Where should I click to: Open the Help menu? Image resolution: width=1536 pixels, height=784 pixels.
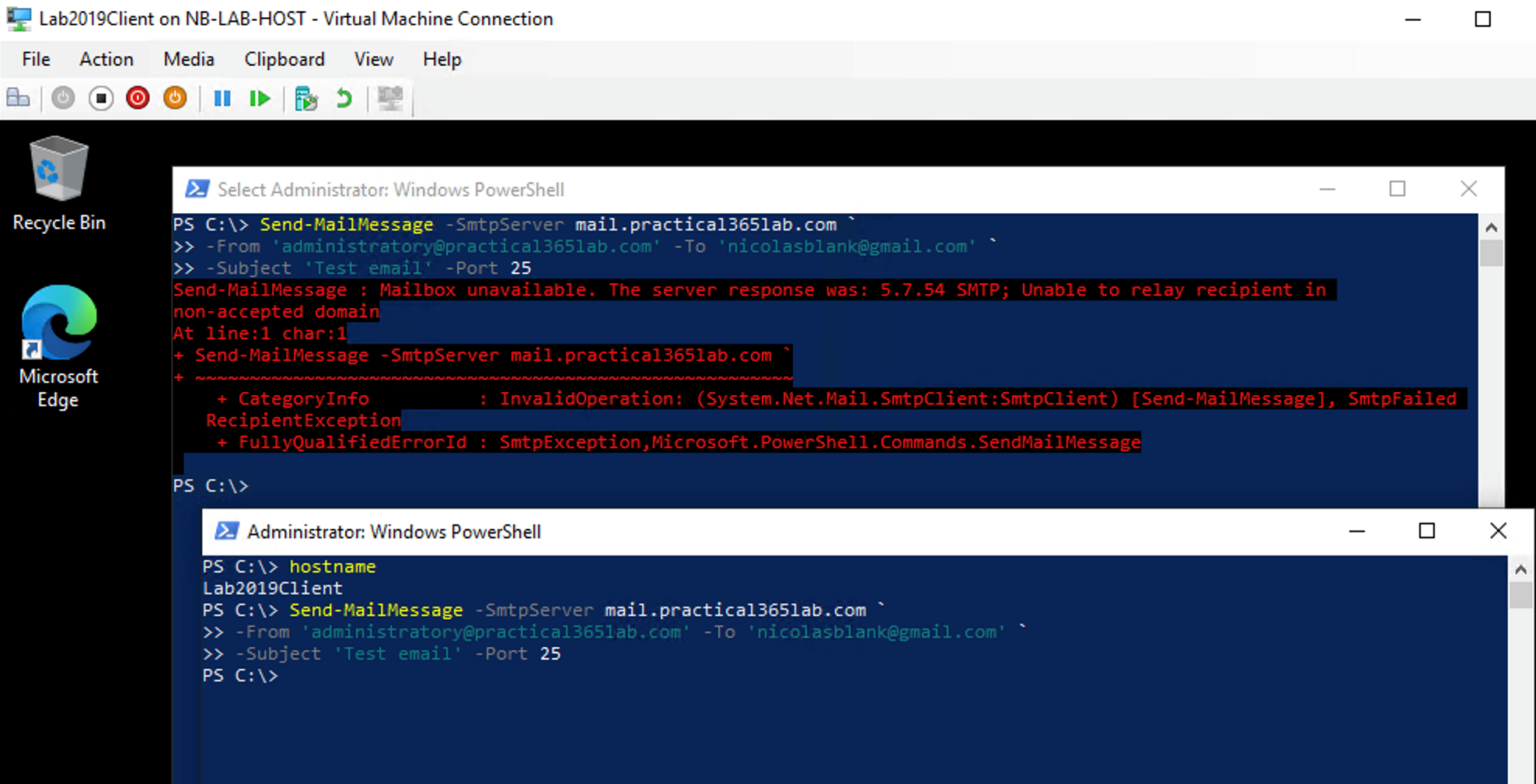pos(441,59)
